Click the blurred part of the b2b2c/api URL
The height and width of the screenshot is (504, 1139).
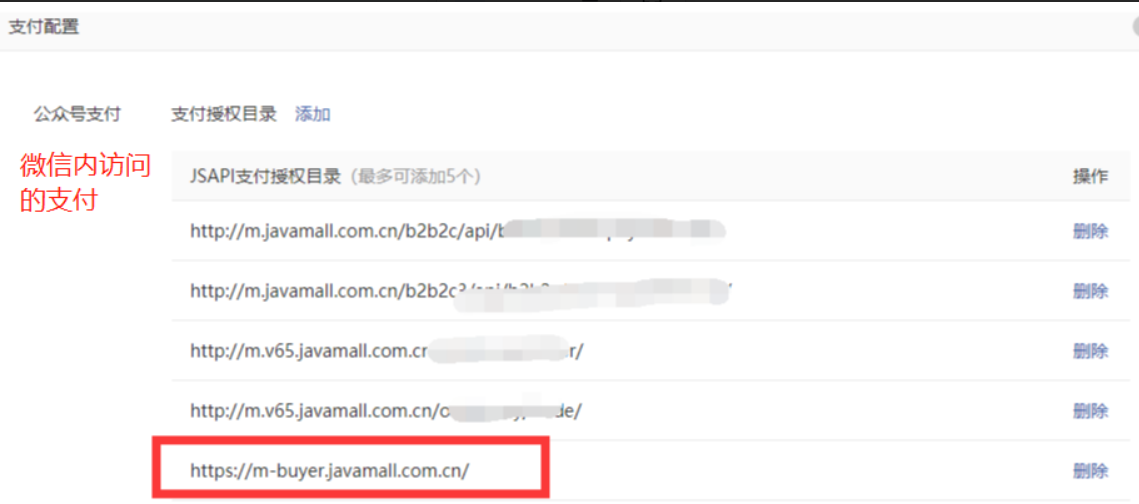pyautogui.click(x=612, y=231)
